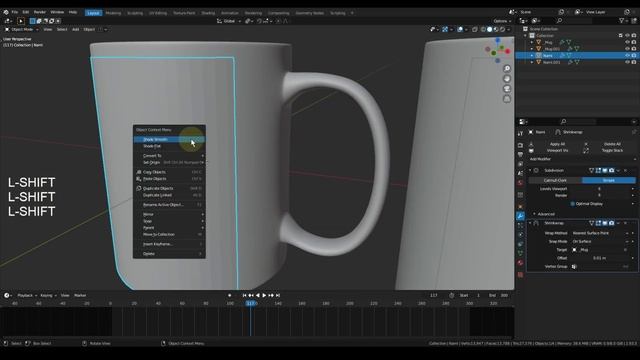
Task: Click the Shrinkwrap Target _Mug field
Action: click(600, 250)
